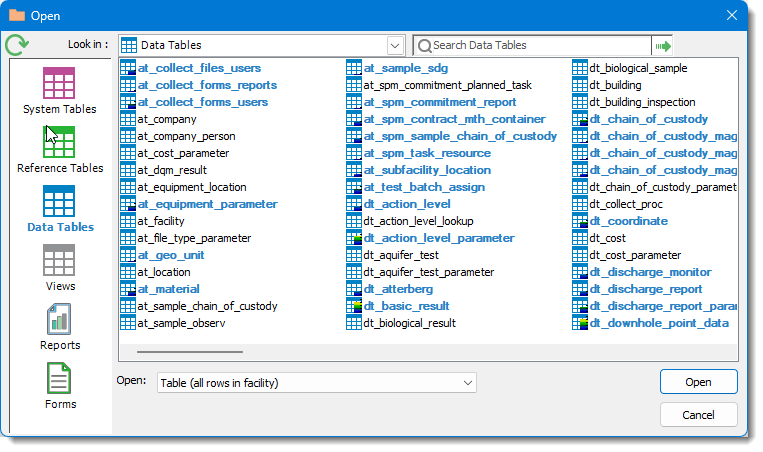Click the icon next to dt_downhole_point_data
Viewport: 763px width, 452px height.
point(580,323)
